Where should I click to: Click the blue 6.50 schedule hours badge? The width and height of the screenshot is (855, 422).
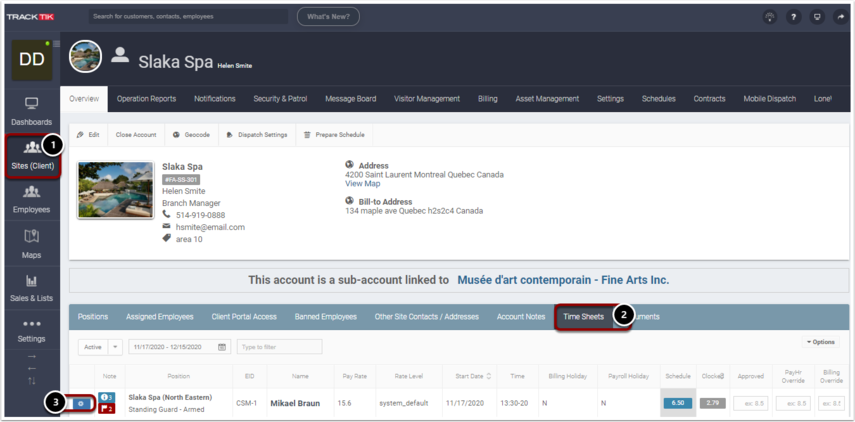point(678,403)
